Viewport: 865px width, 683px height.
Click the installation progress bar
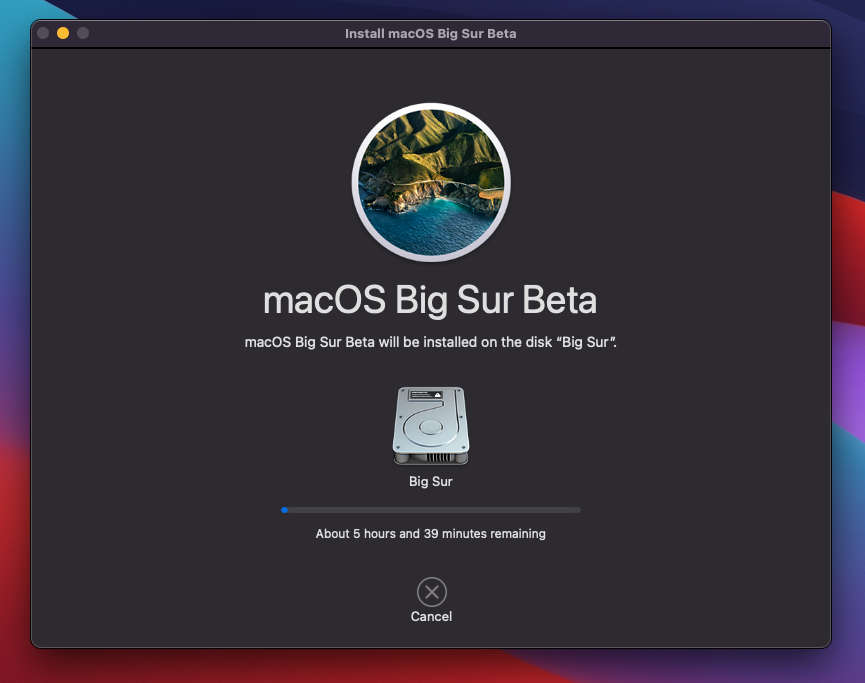431,510
